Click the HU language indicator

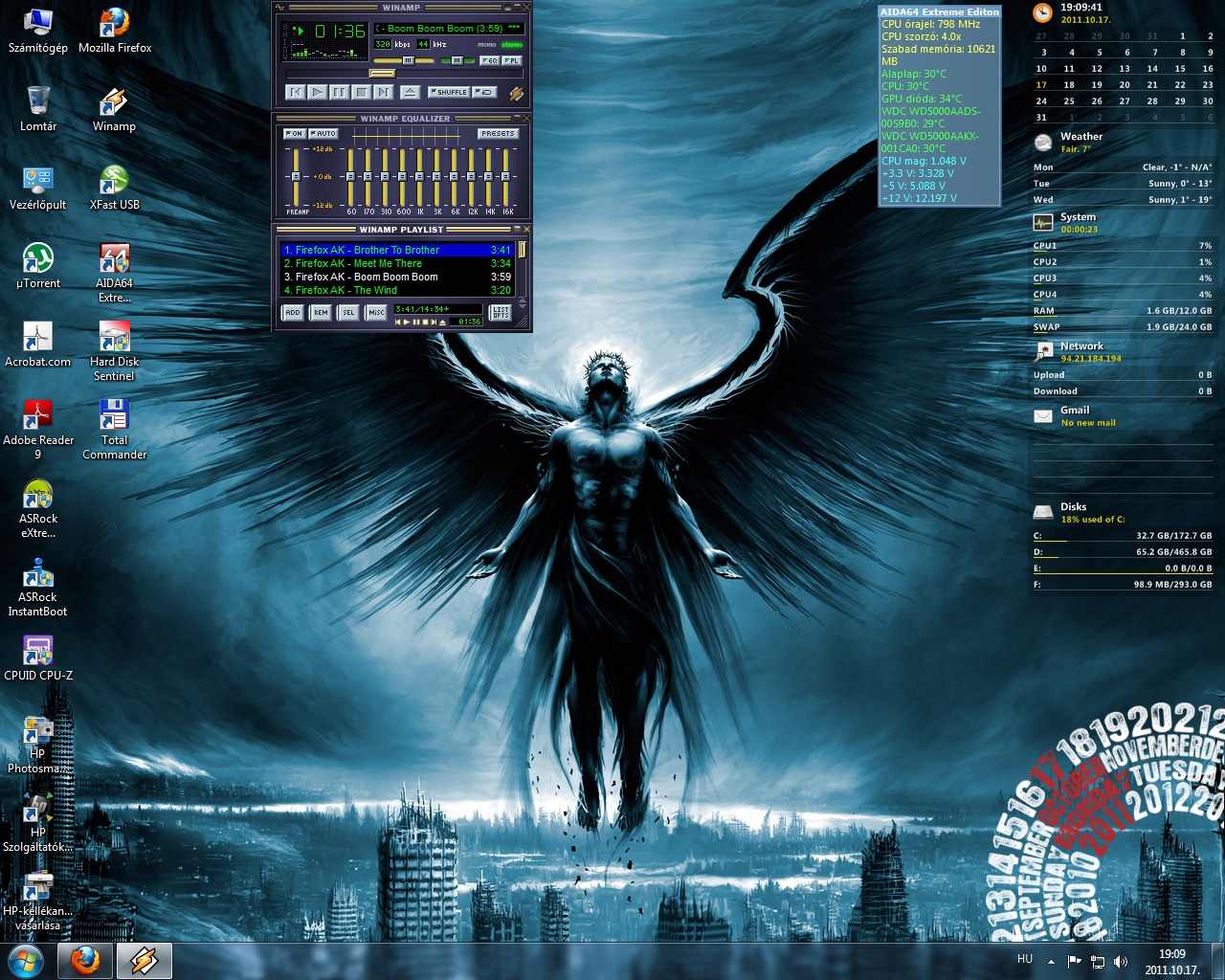tap(1025, 958)
